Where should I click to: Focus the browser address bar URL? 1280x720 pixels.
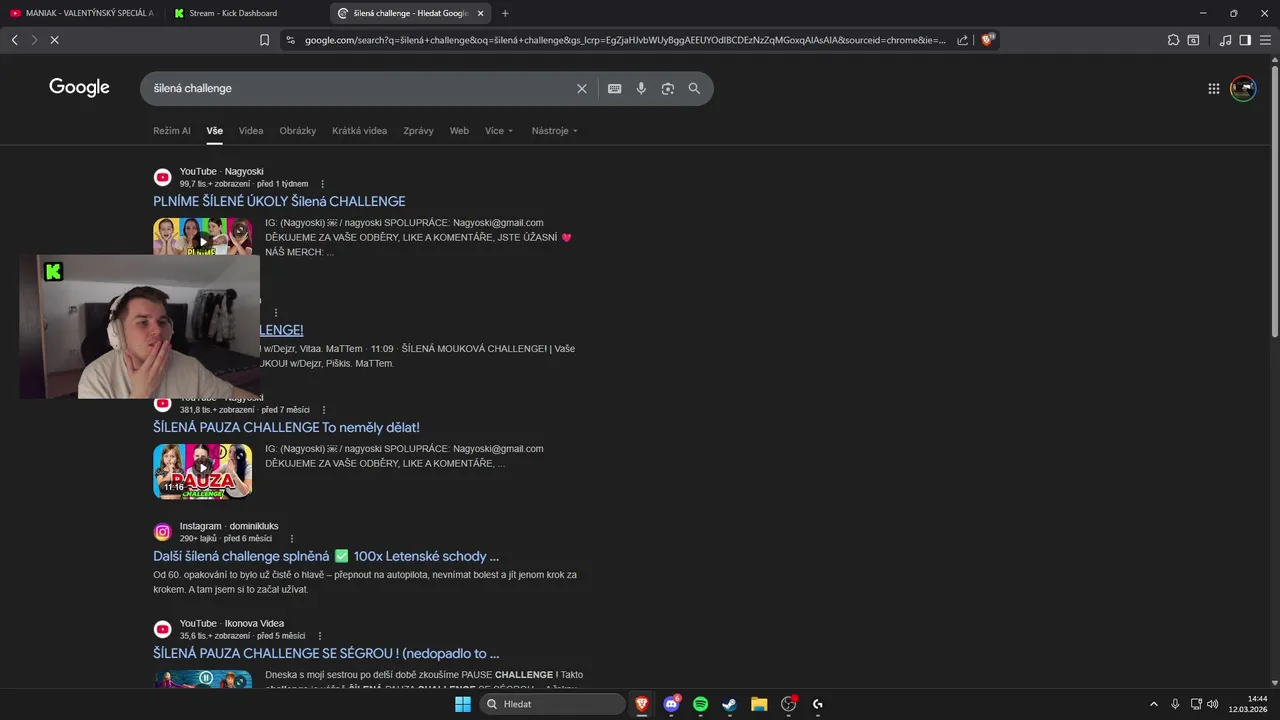(x=625, y=40)
